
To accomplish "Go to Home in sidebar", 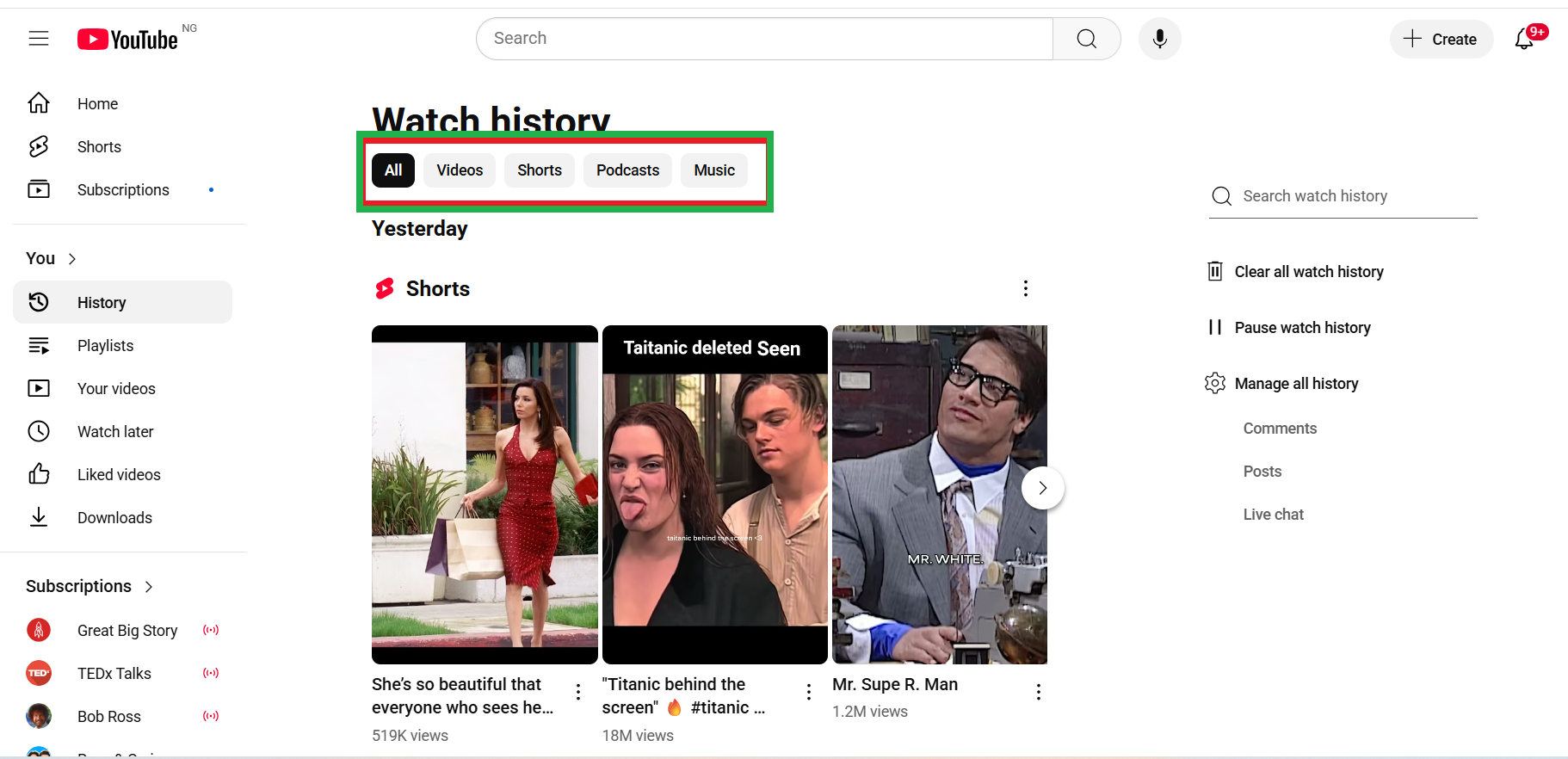I will point(122,104).
